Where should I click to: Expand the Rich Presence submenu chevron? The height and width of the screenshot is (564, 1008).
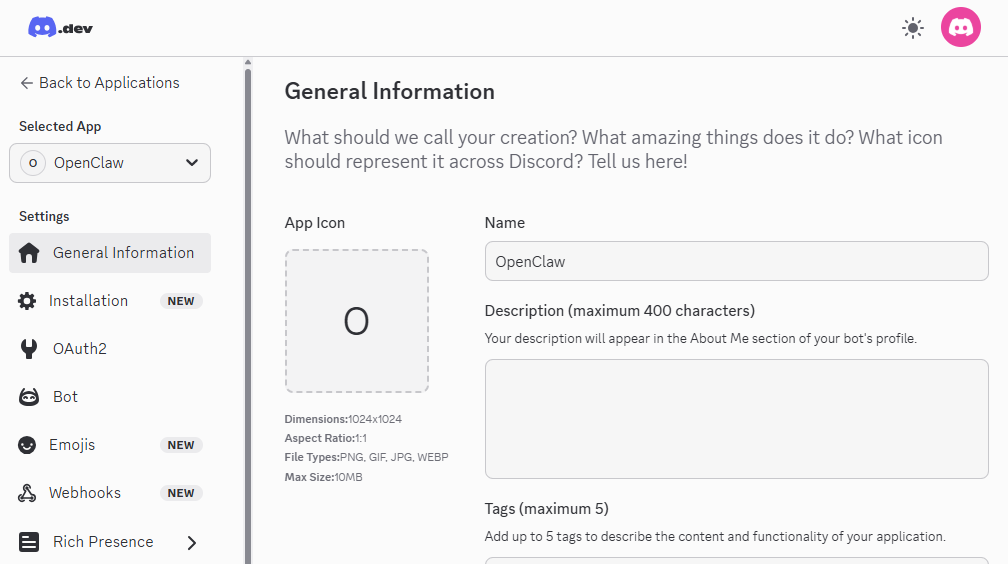[192, 542]
